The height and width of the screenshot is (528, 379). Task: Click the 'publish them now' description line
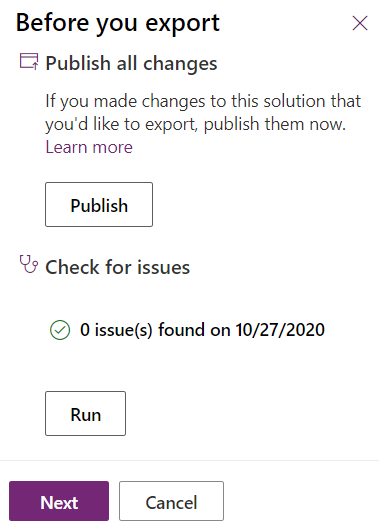point(196,124)
